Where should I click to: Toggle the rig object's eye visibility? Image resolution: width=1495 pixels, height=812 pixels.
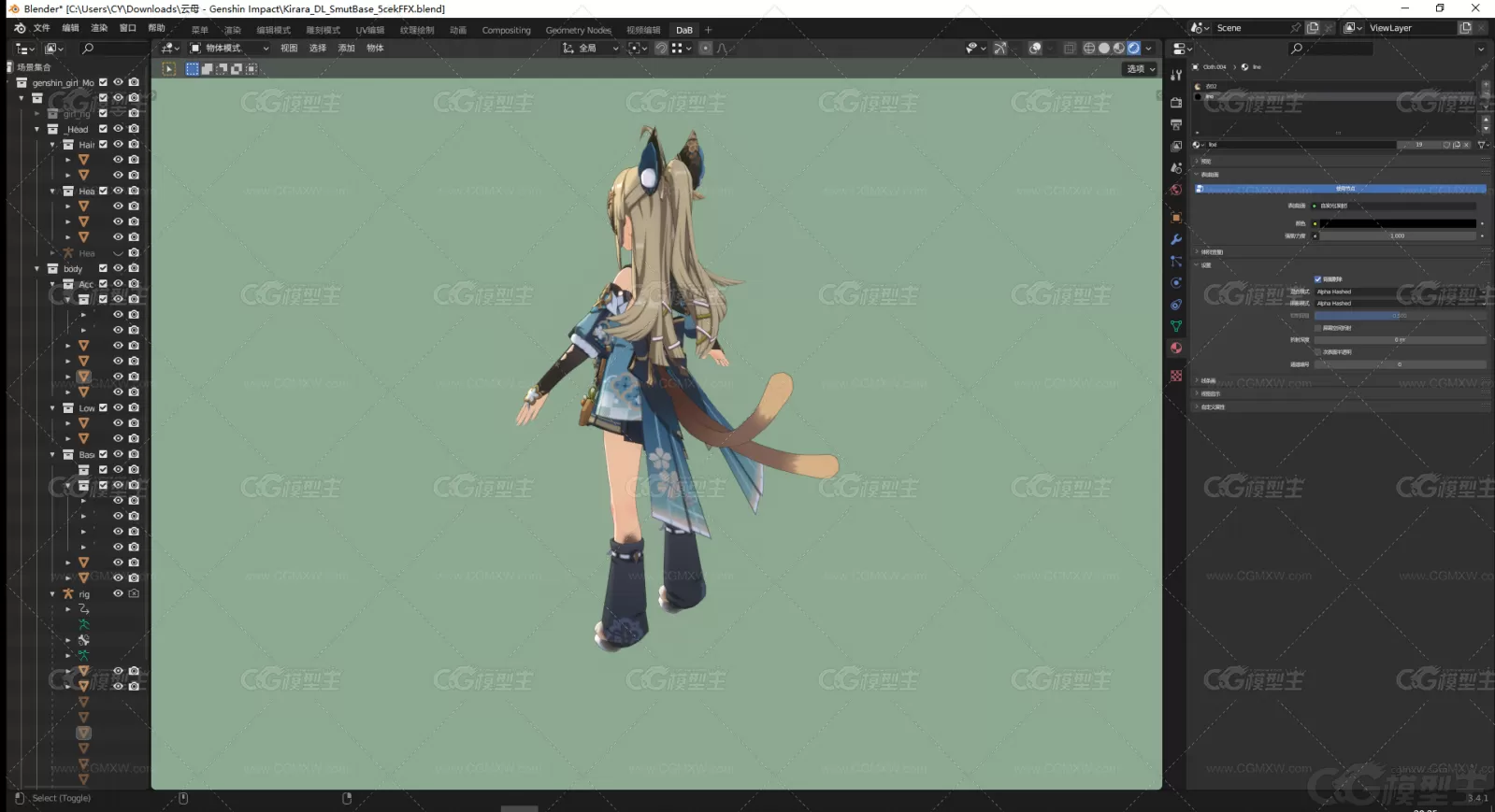click(118, 593)
